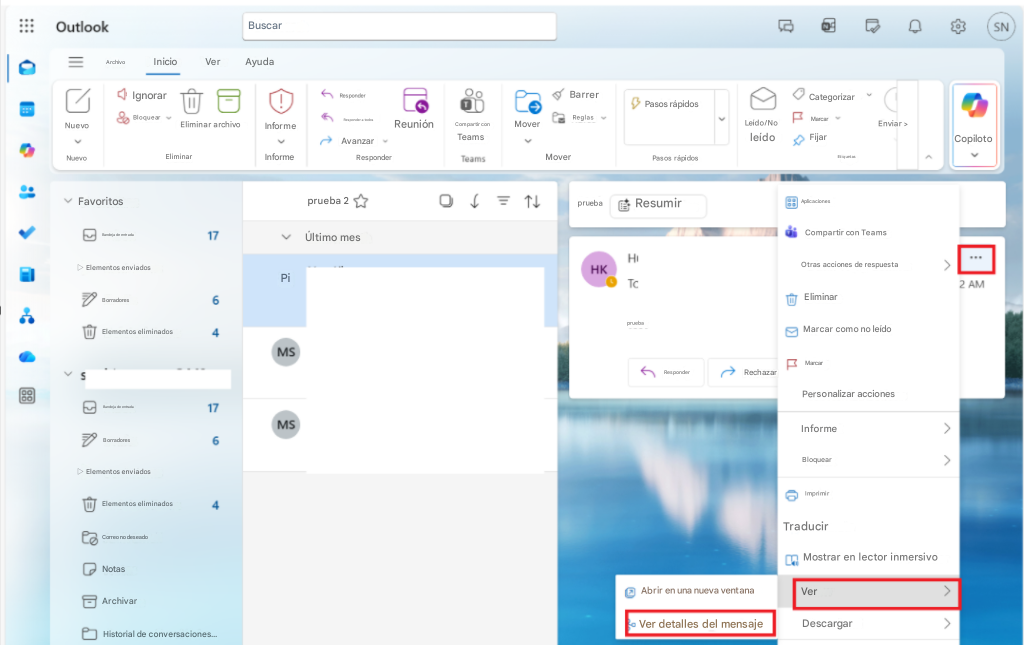Open the app launcher grid icon
The image size is (1024, 645).
[x=26, y=26]
